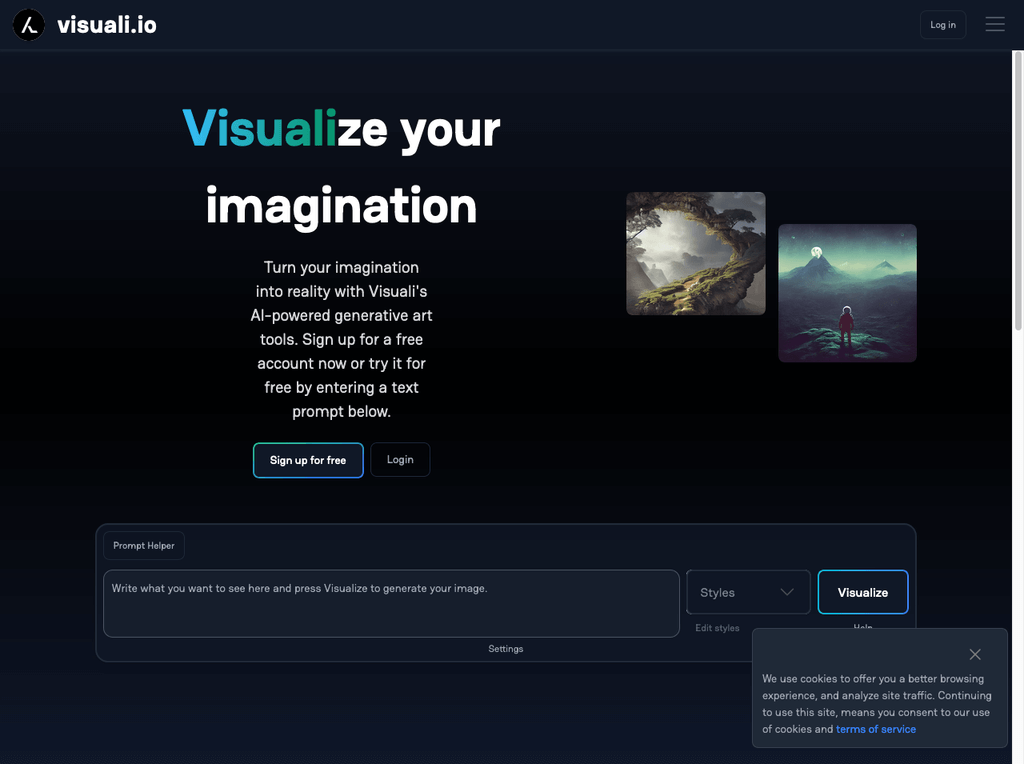Click the visuali.io site name text
This screenshot has height=764, width=1024.
point(108,24)
